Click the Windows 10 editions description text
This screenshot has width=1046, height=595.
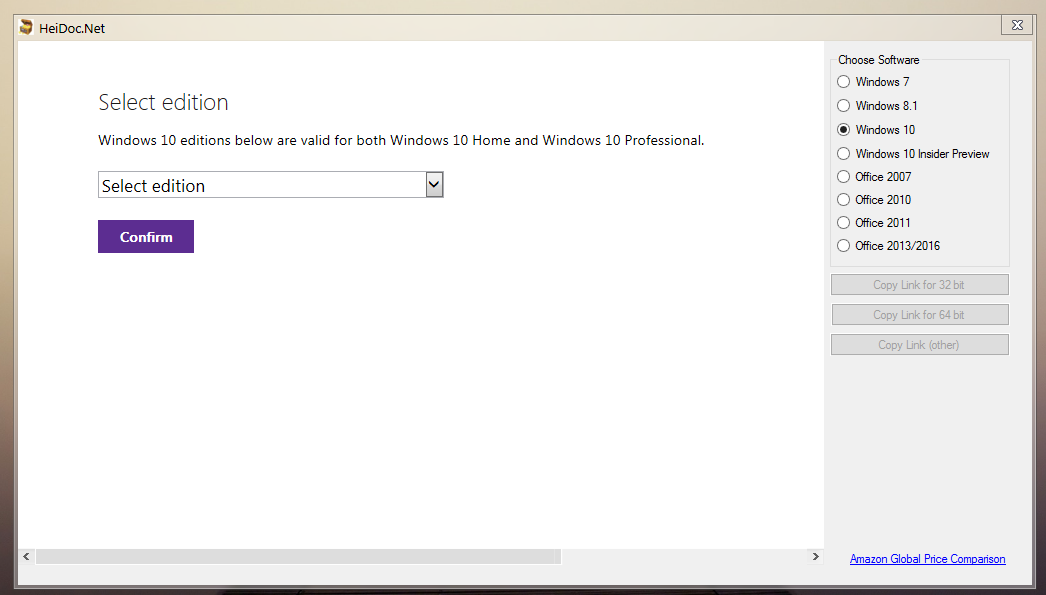[x=401, y=141]
